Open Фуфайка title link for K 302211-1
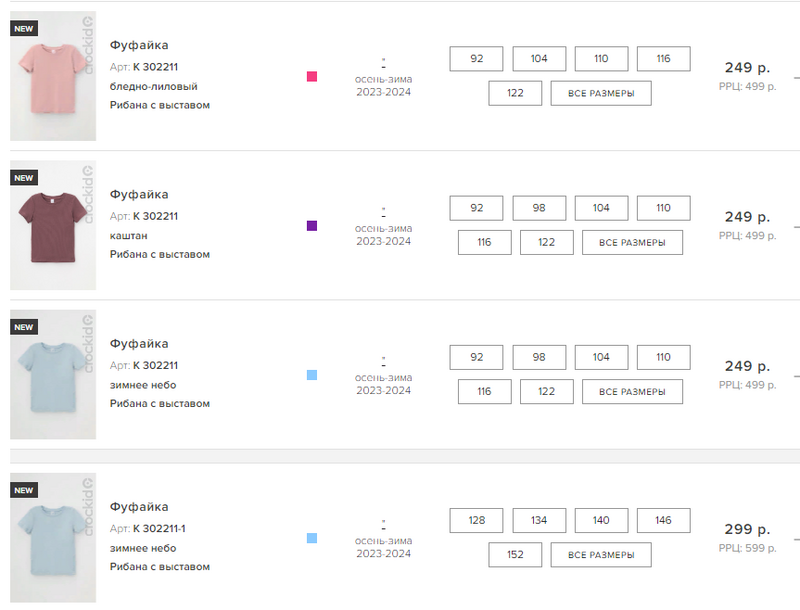The height and width of the screenshot is (610, 800). point(139,506)
